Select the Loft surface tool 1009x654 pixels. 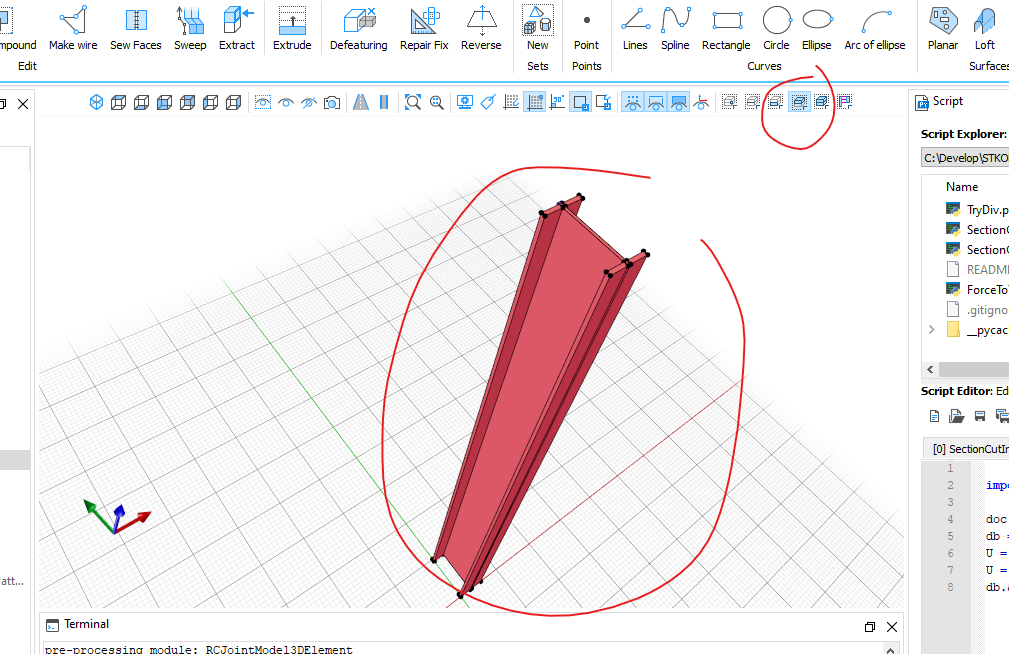pos(985,28)
